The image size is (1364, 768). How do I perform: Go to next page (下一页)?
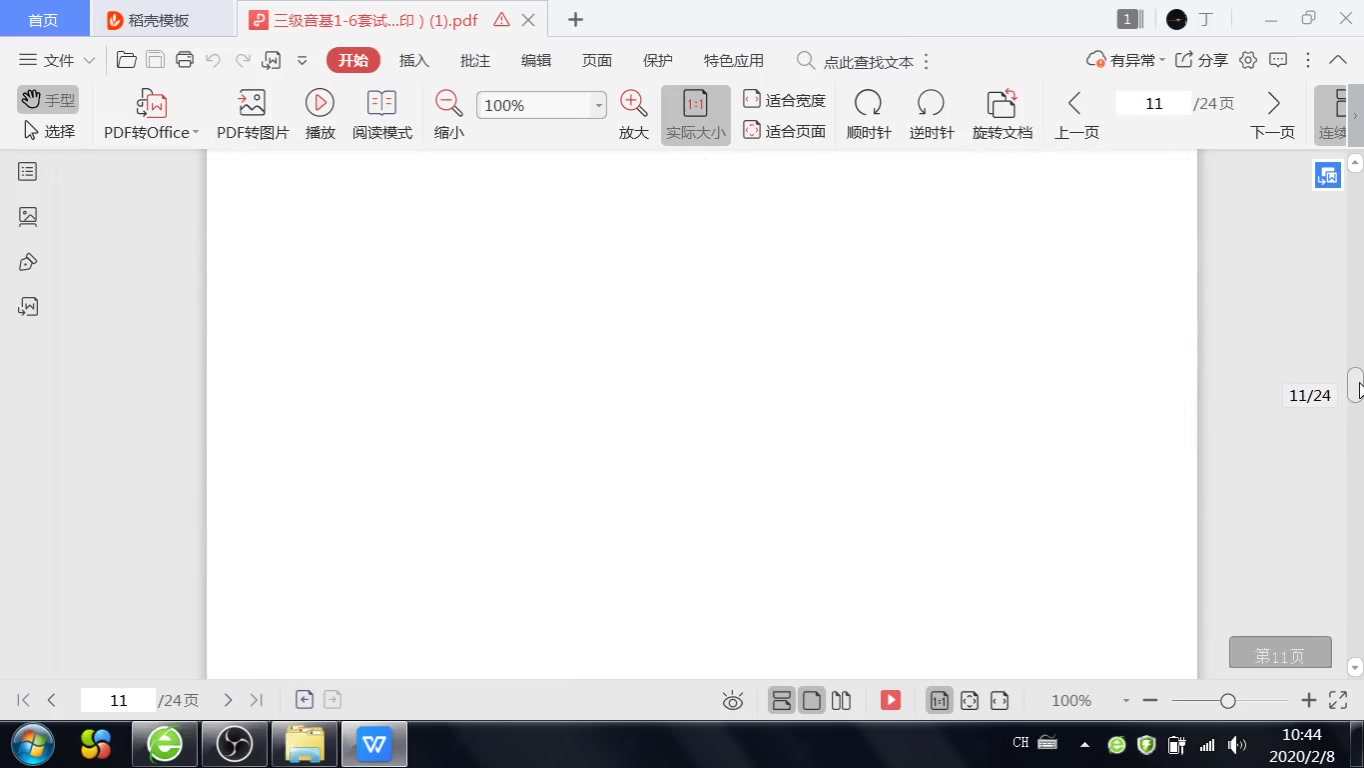[x=1272, y=115]
